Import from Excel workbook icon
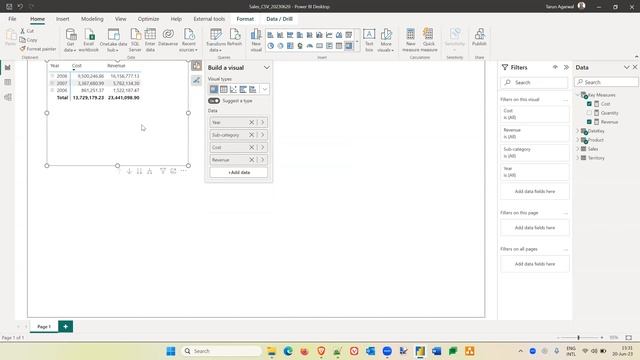This screenshot has height=360, width=640. [89, 40]
